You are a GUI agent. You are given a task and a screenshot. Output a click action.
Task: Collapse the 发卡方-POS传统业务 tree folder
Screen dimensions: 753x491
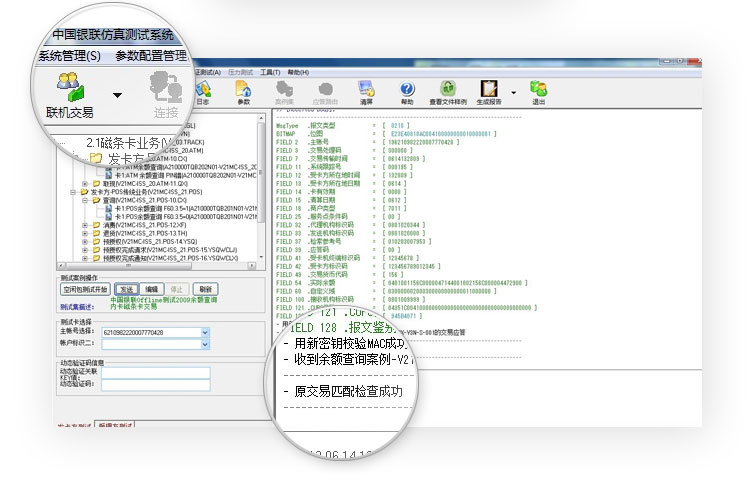point(73,192)
